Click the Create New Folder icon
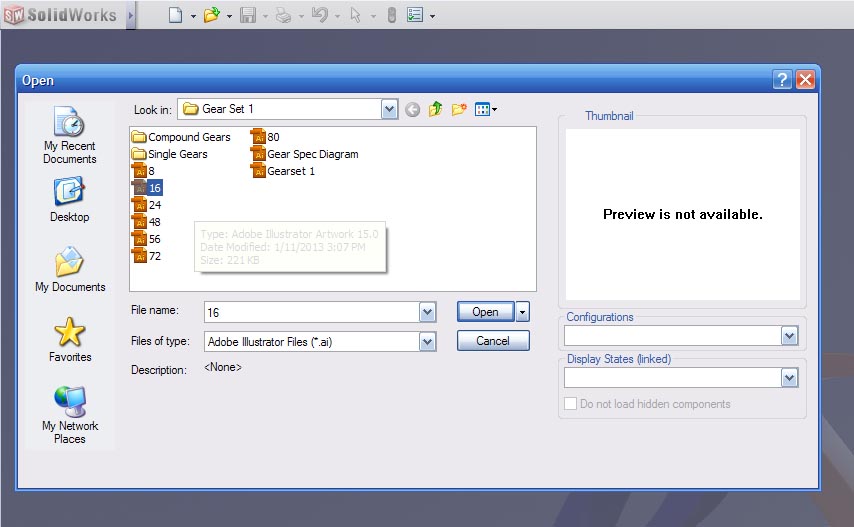This screenshot has height=527, width=854. 459,109
